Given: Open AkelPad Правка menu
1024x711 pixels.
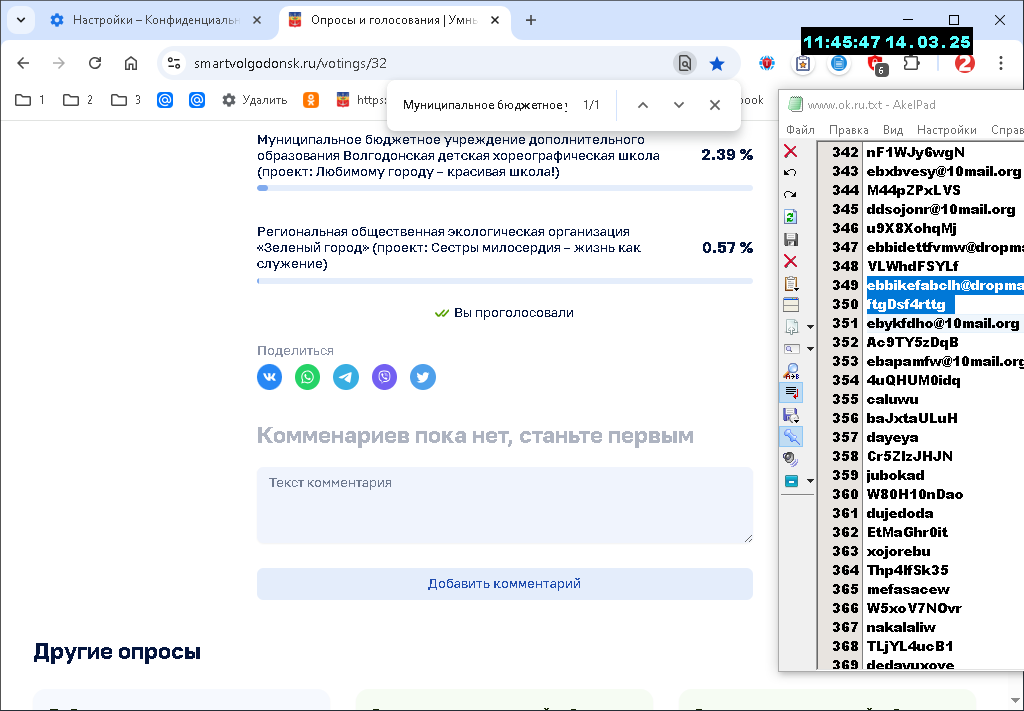Looking at the screenshot, I should (848, 129).
